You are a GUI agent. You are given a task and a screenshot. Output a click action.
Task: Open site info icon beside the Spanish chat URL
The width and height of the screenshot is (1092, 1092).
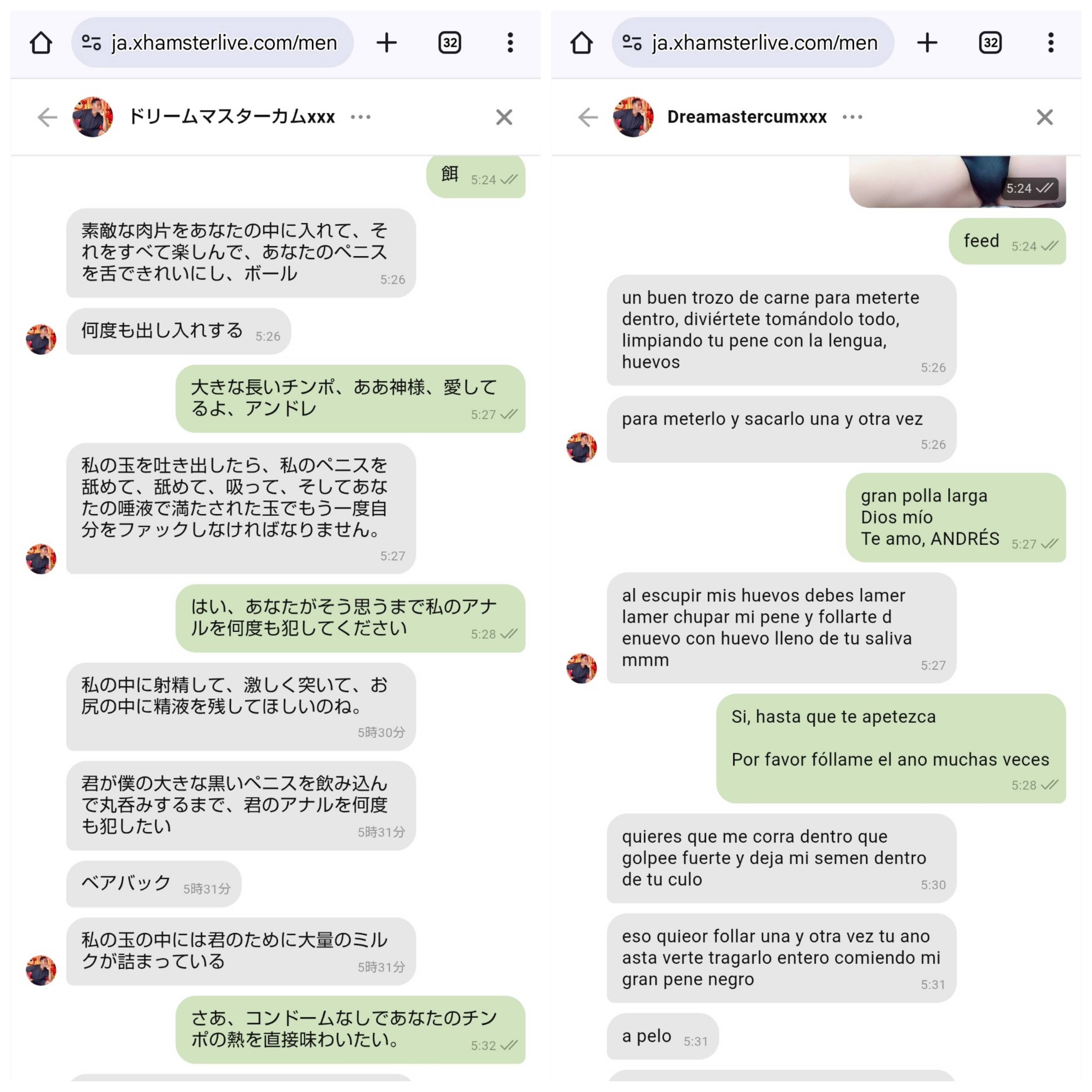click(631, 42)
